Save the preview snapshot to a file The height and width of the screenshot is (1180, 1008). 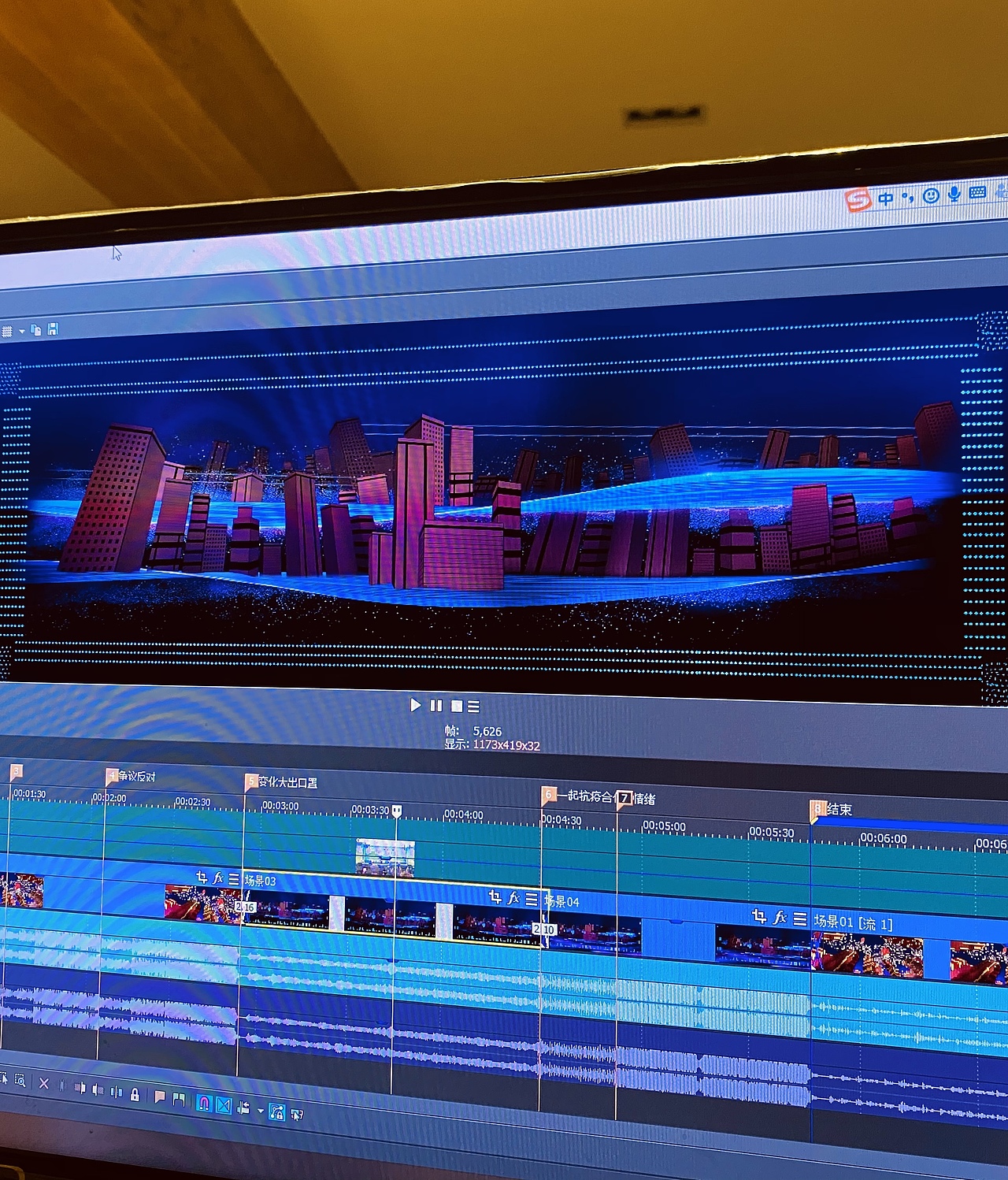tap(53, 329)
